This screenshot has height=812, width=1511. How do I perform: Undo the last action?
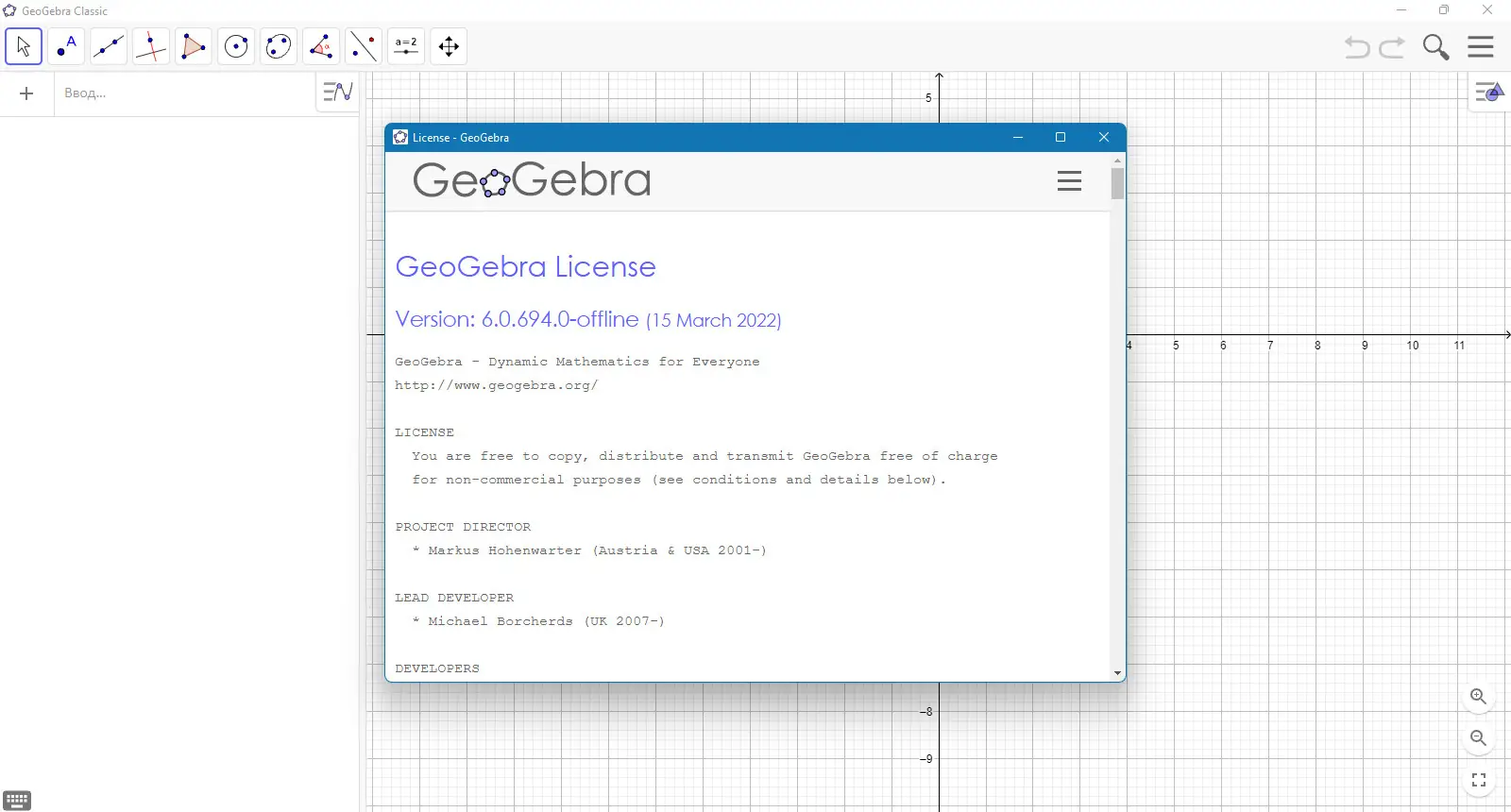[1357, 47]
